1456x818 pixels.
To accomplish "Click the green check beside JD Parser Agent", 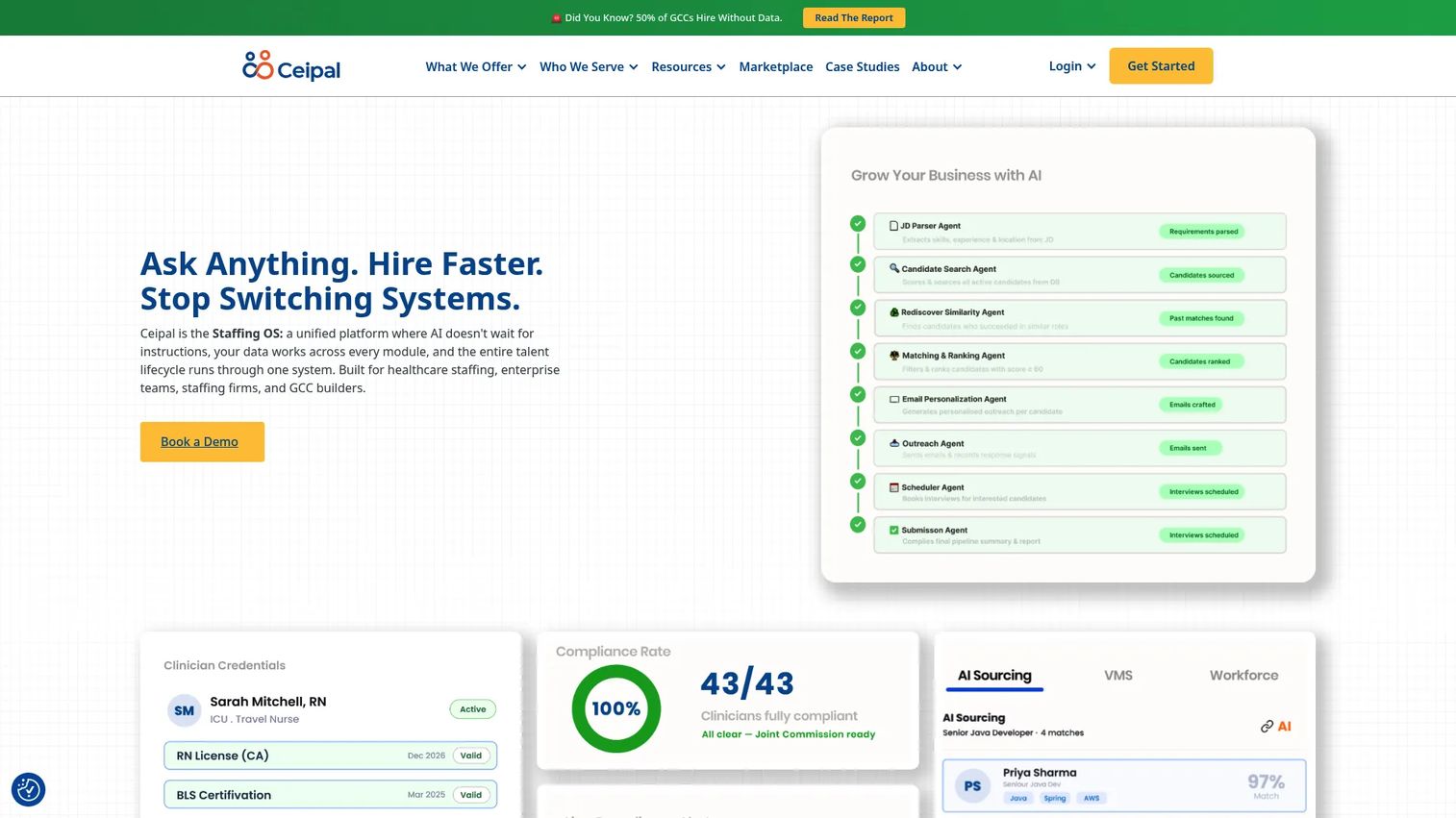I will coord(858,224).
